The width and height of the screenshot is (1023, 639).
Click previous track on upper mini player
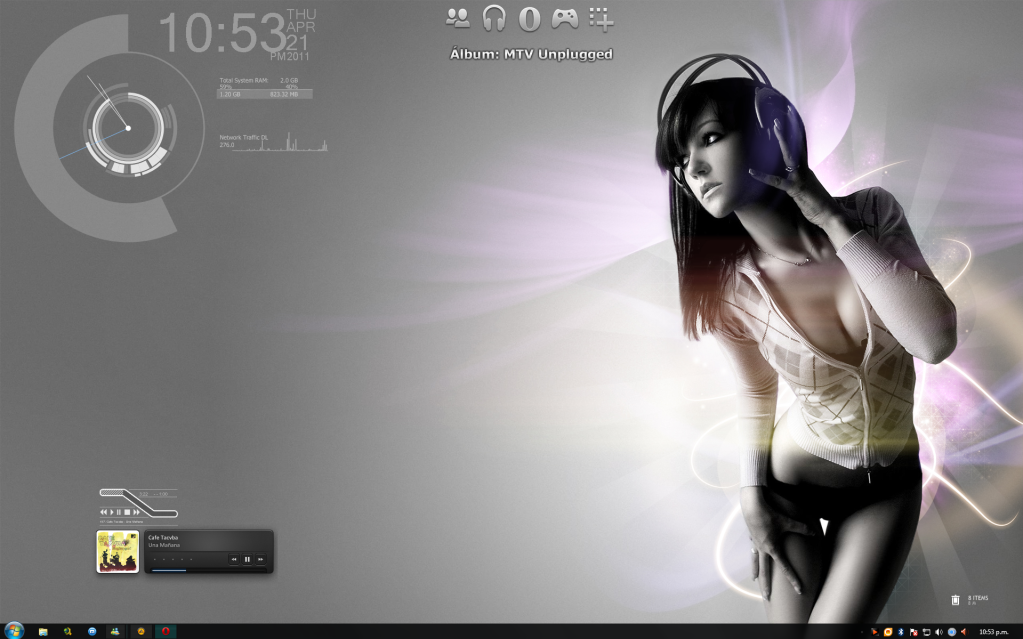pyautogui.click(x=104, y=512)
